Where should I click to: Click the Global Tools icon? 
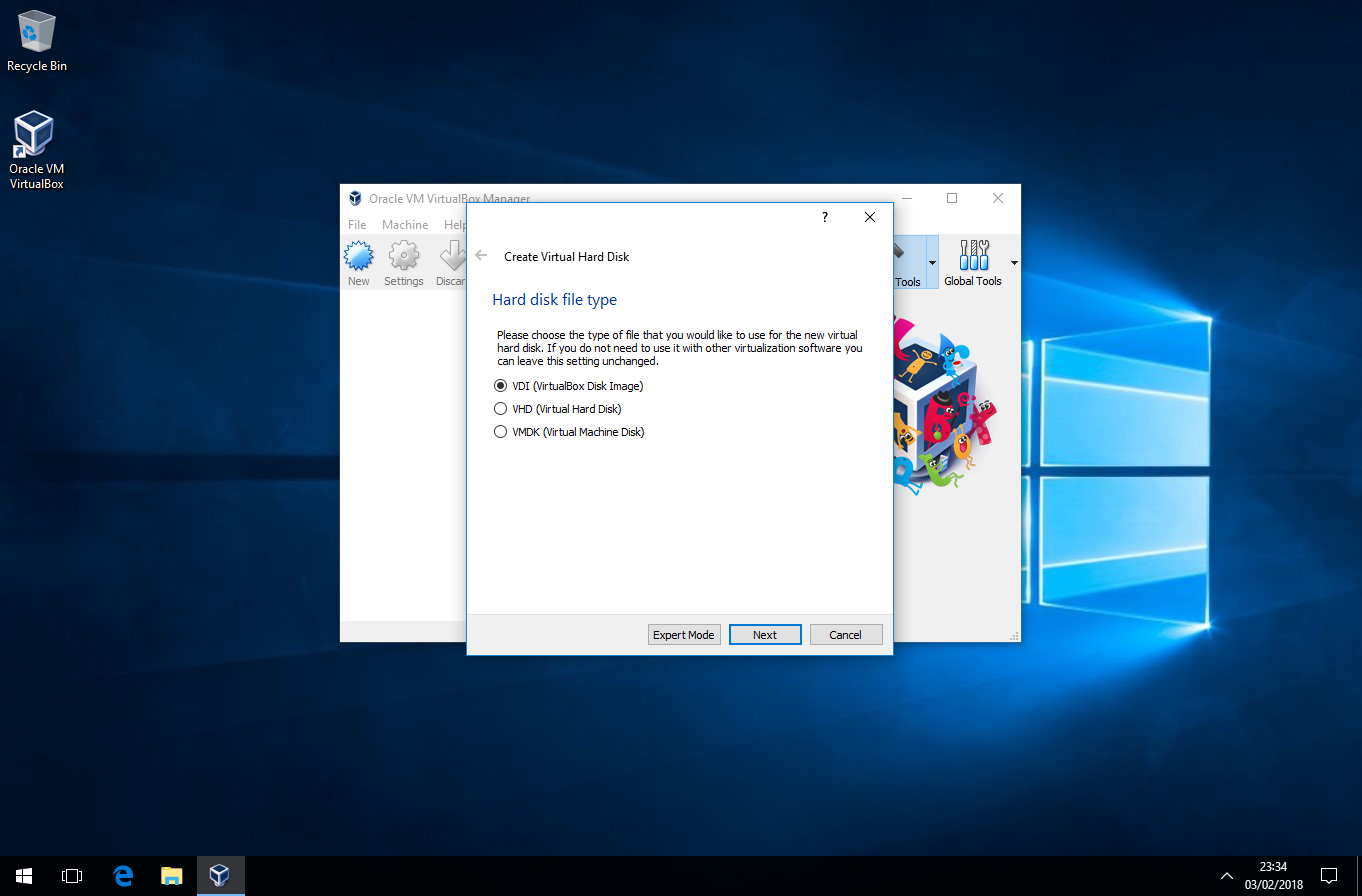[x=973, y=263]
